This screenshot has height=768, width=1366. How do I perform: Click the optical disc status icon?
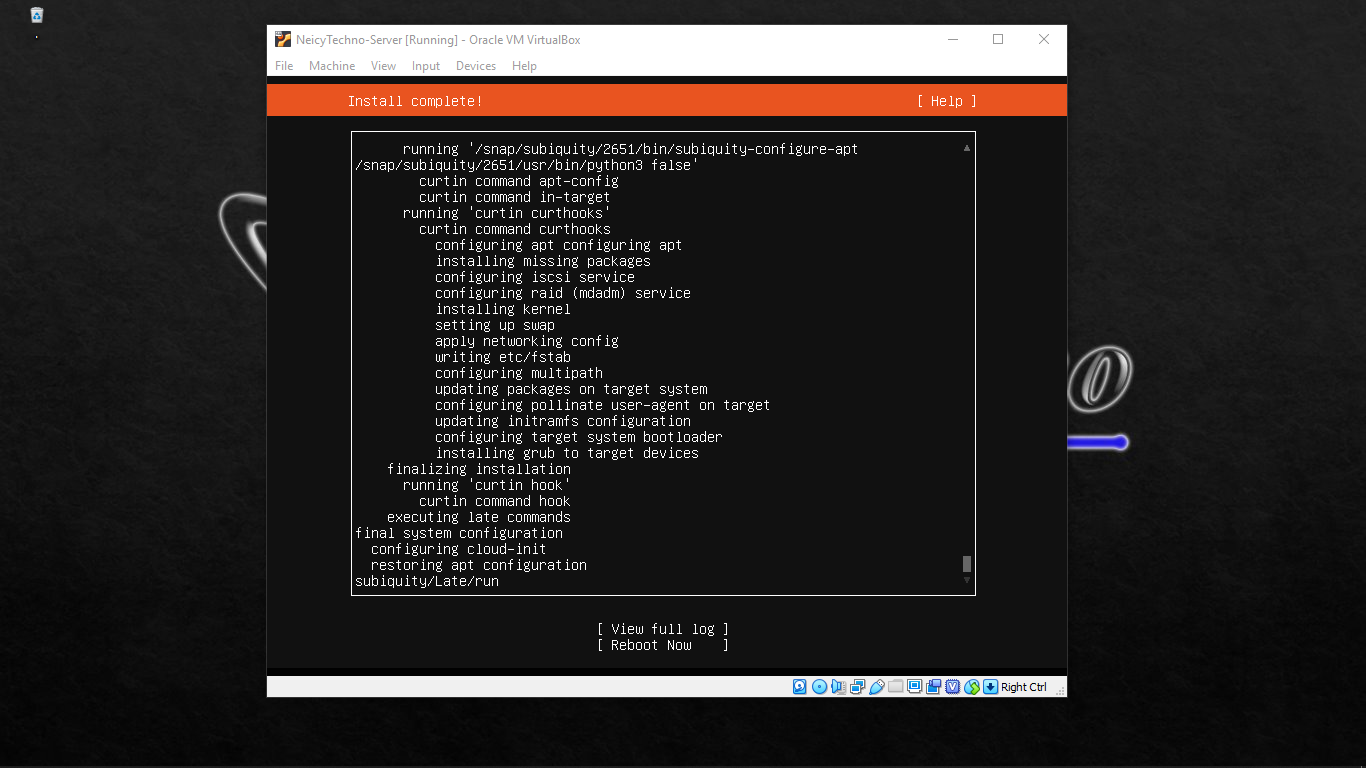pyautogui.click(x=819, y=687)
